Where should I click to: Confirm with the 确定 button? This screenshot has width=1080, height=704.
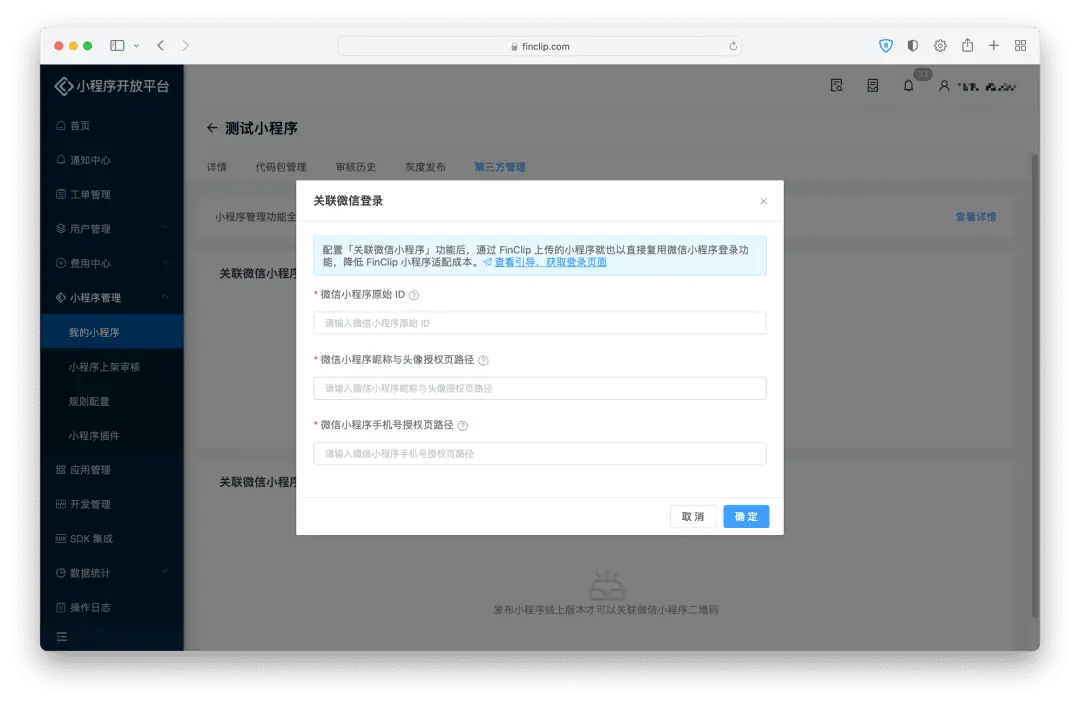(746, 516)
